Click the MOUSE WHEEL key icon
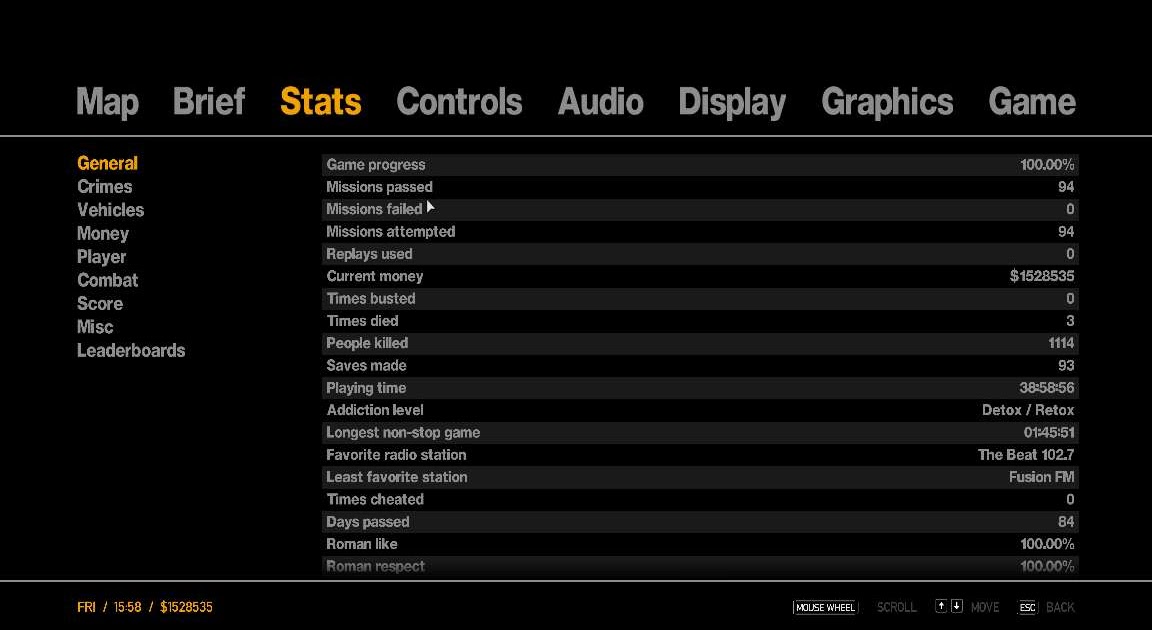Screen dimensions: 1152x630 pos(825,607)
